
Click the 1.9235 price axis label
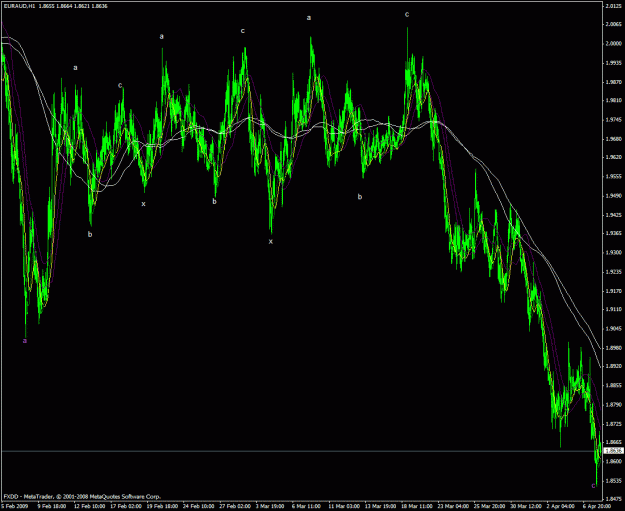[x=613, y=271]
